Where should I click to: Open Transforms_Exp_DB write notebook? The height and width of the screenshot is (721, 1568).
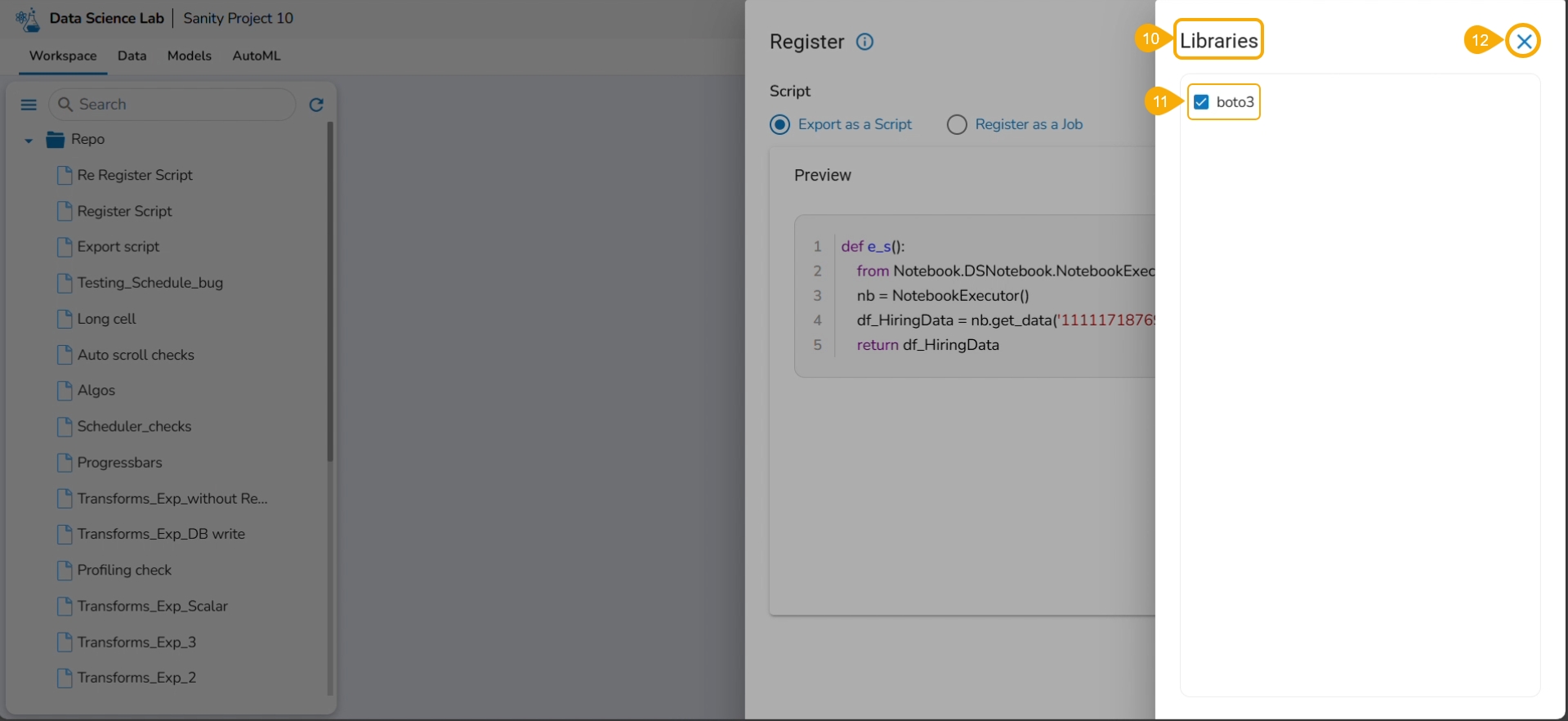[161, 534]
